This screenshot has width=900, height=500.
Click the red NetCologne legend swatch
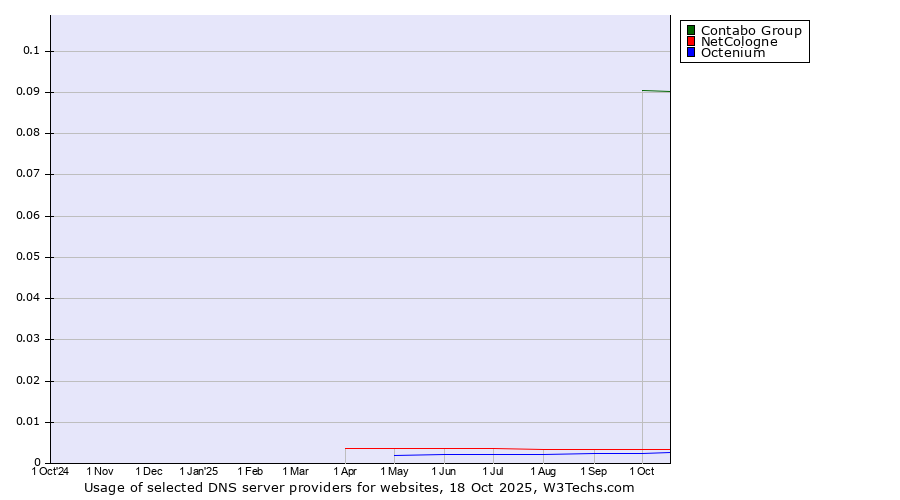point(690,41)
